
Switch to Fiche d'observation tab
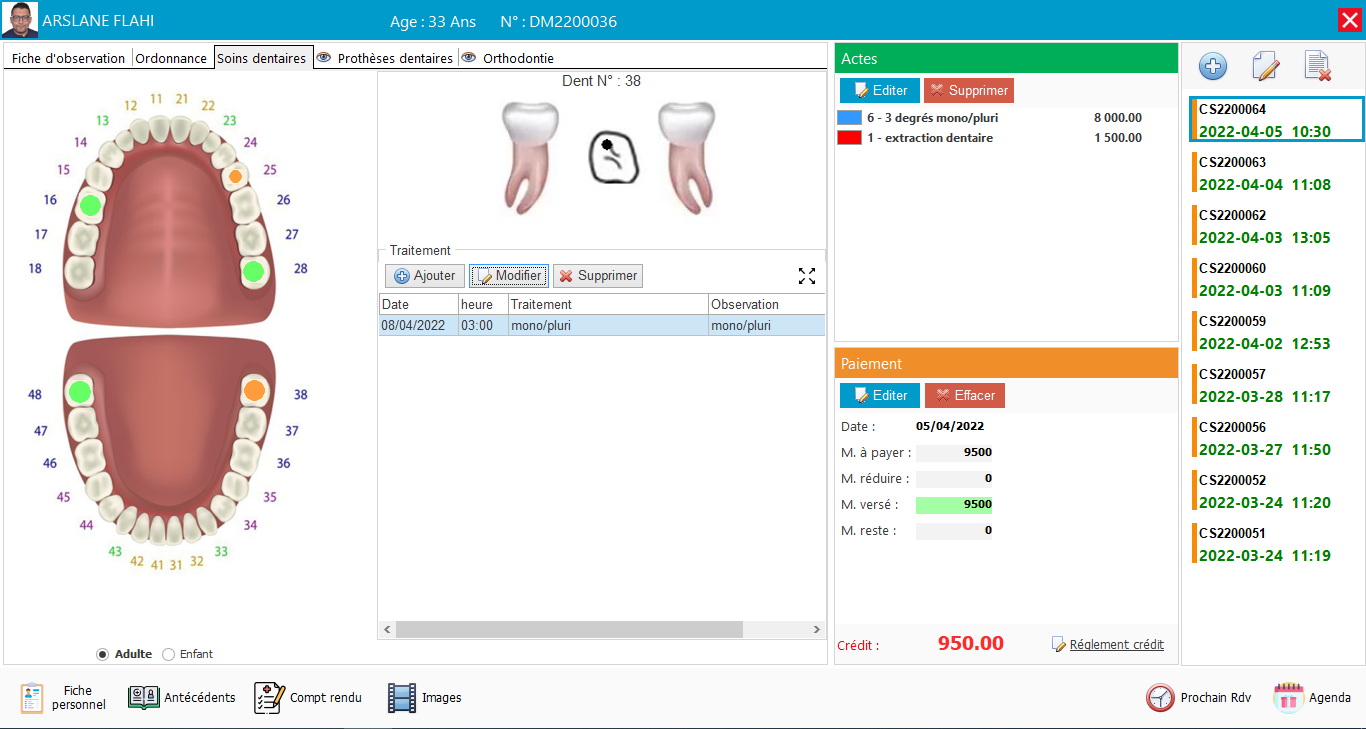point(68,58)
